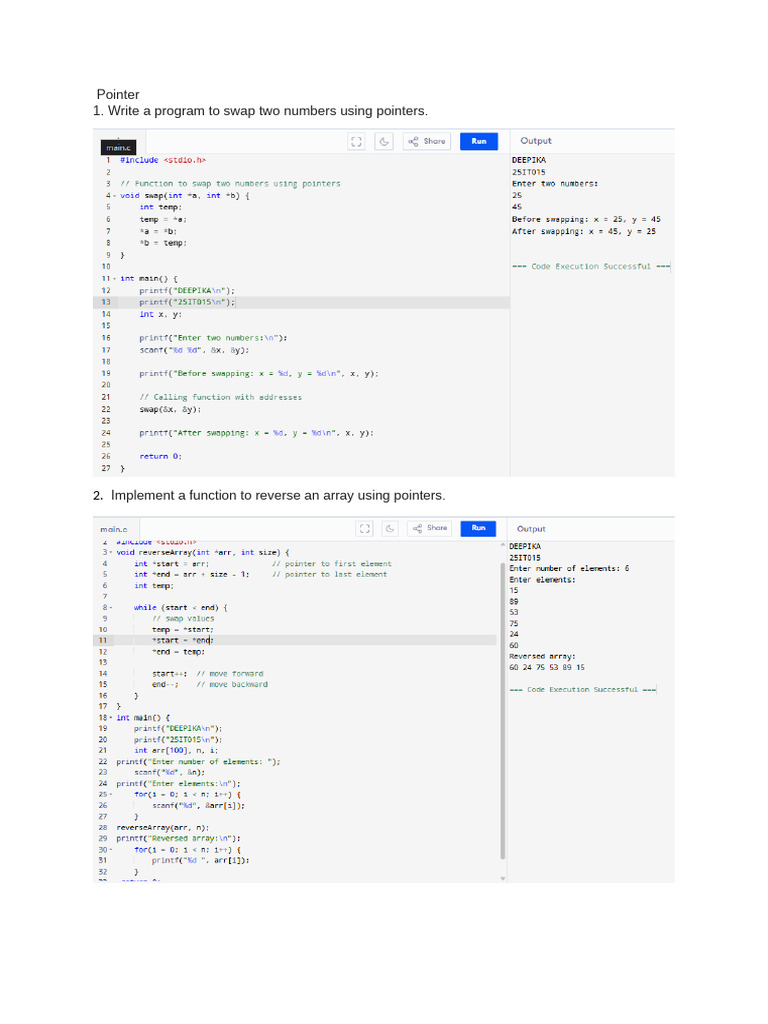Click question 2 reverse an array text
The width and height of the screenshot is (768, 1024).
click(x=269, y=496)
